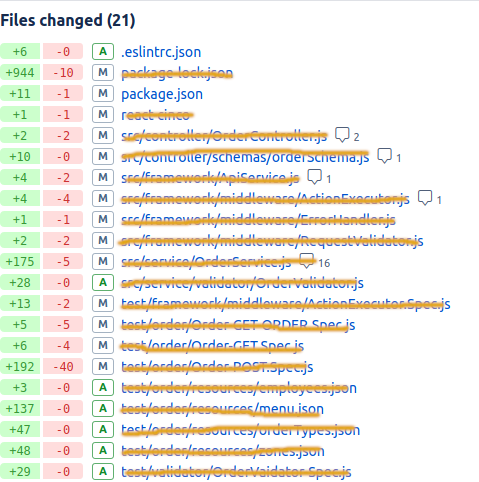Viewport: 479px width, 482px height.
Task: Click the +192 additions count
Action: click(x=20, y=367)
